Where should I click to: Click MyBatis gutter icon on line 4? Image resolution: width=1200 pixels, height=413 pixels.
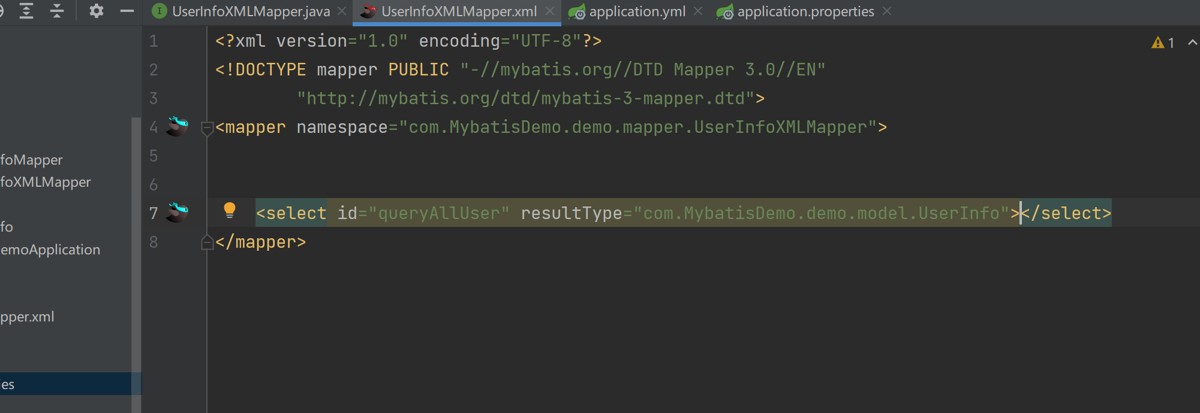(177, 127)
